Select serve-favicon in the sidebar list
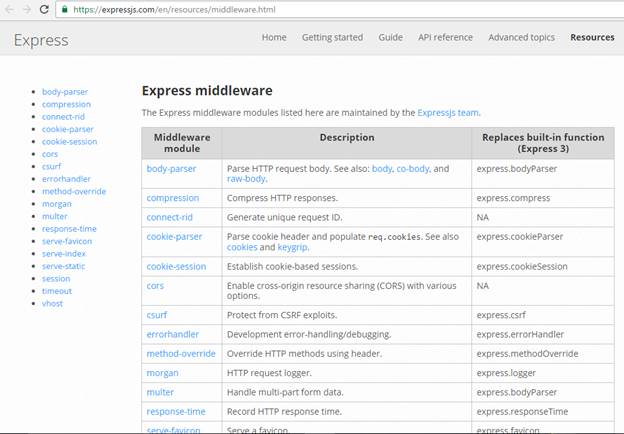The height and width of the screenshot is (434, 624). tap(67, 241)
